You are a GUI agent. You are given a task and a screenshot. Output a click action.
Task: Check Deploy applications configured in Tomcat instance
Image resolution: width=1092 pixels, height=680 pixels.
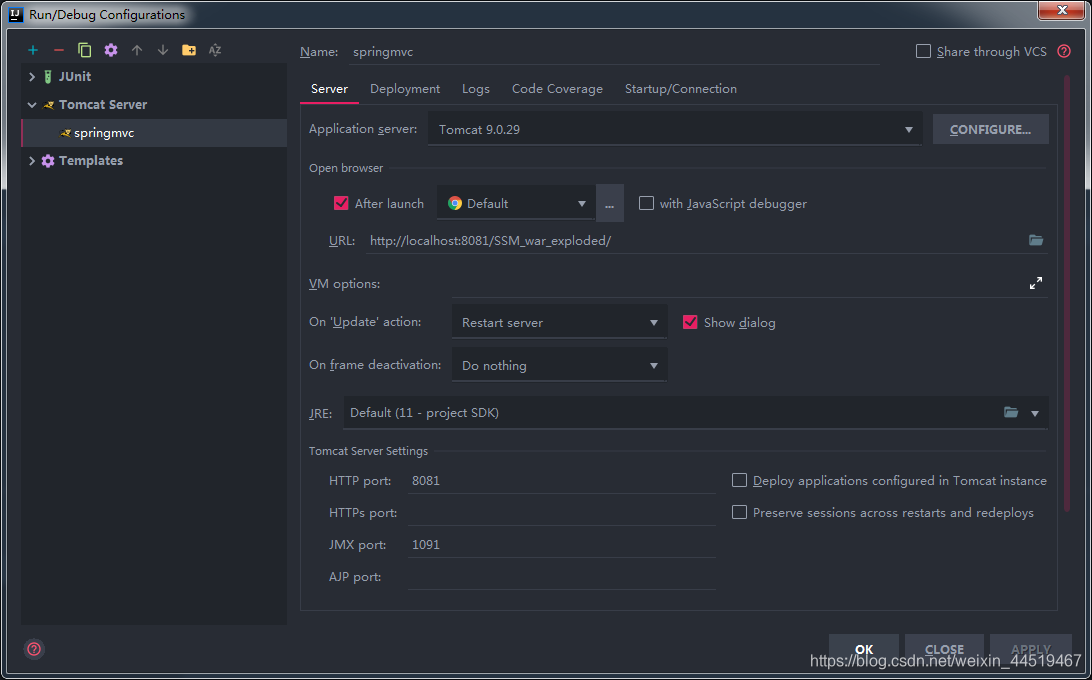[x=740, y=480]
